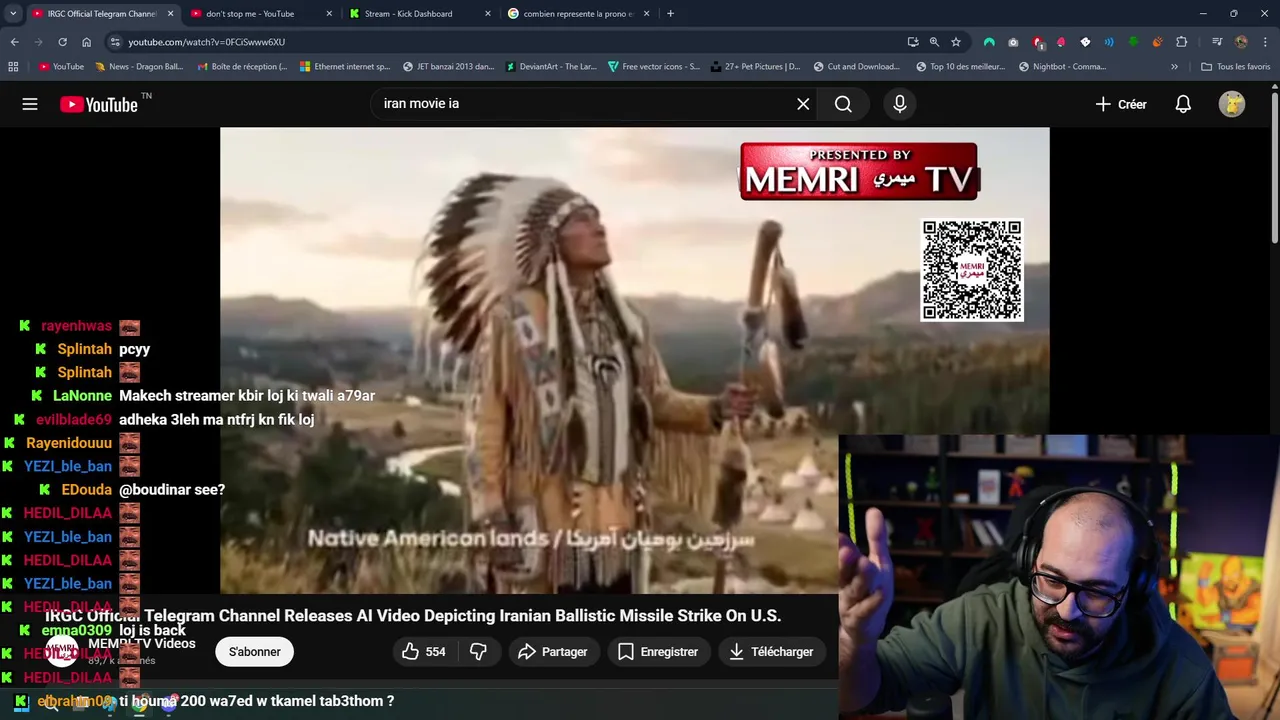Click the rayenhwas chat username

(x=76, y=326)
